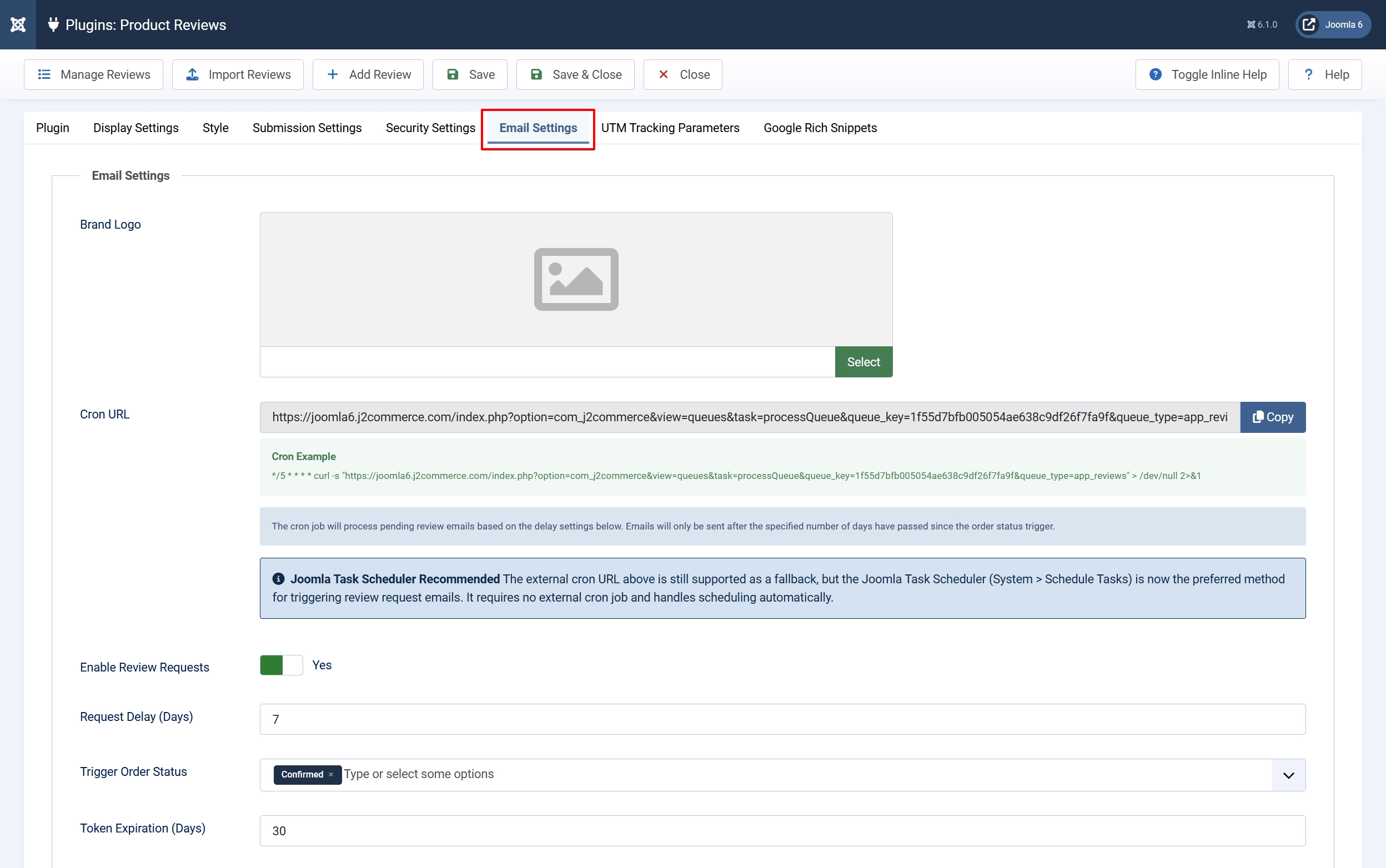Click the 6.1.0 version label
The image size is (1386, 868).
(1262, 24)
